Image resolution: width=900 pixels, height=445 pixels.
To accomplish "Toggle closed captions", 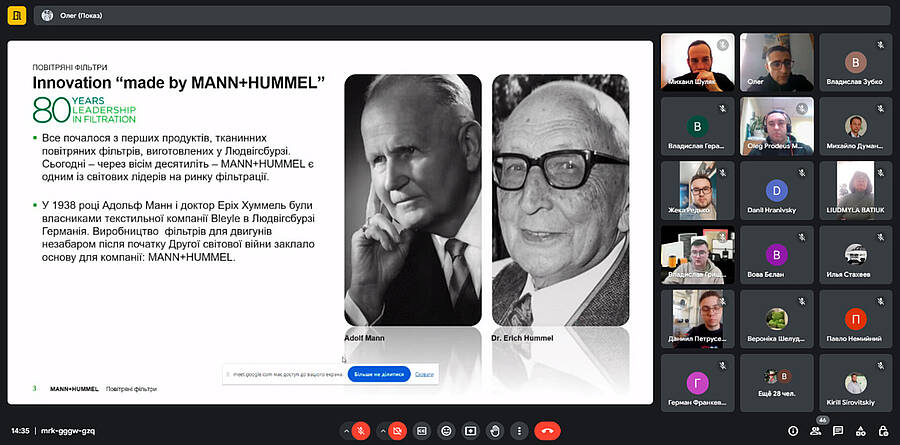I will (422, 431).
